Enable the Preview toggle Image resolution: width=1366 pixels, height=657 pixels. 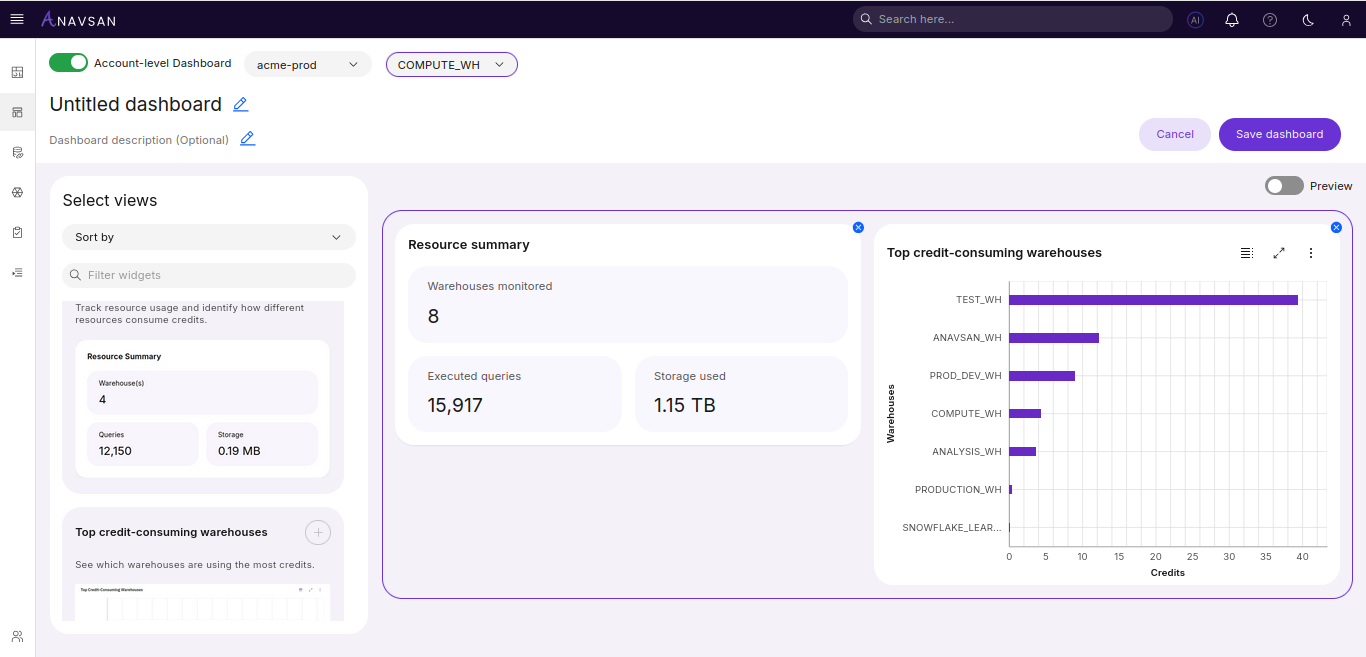point(1284,186)
